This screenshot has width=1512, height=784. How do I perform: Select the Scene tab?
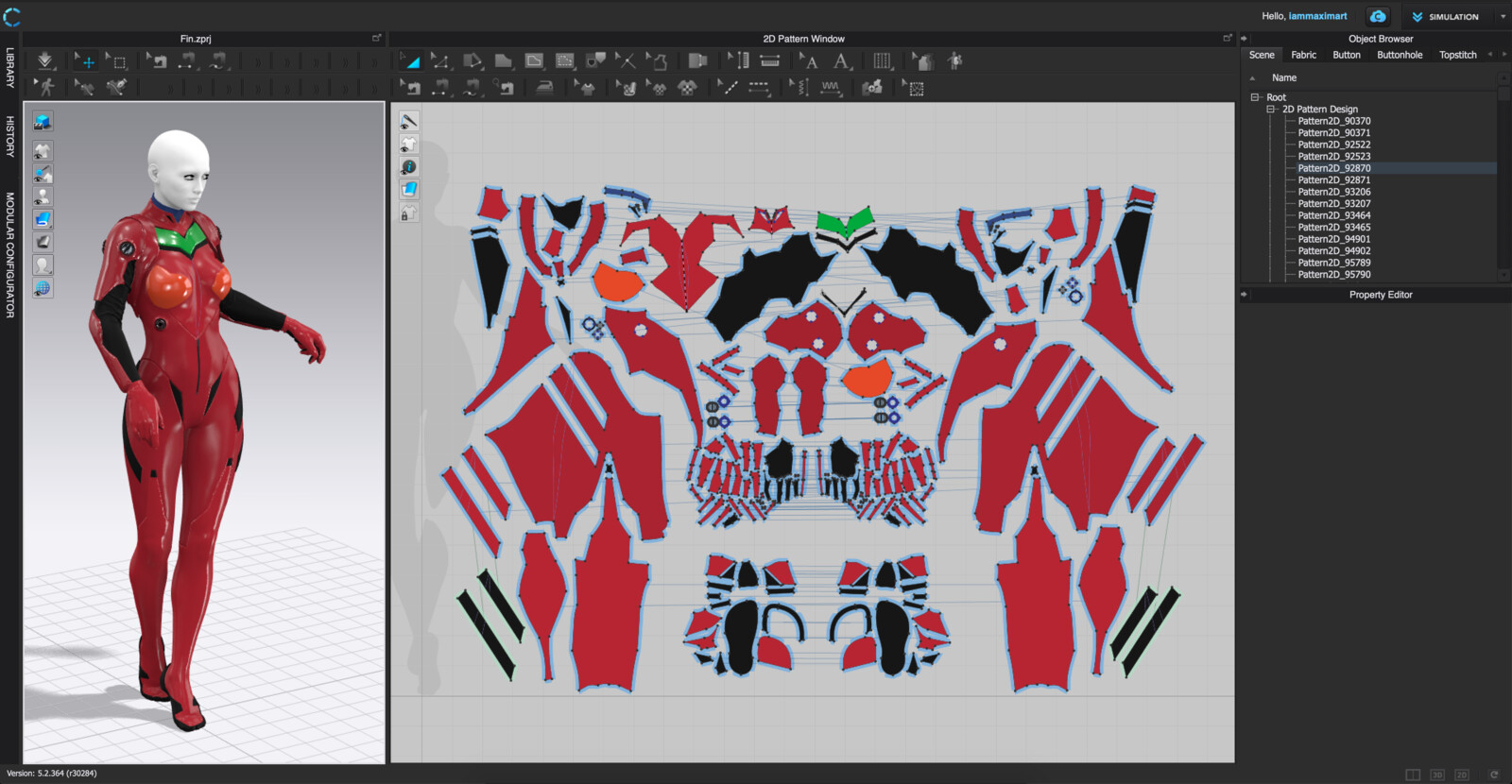(1262, 55)
